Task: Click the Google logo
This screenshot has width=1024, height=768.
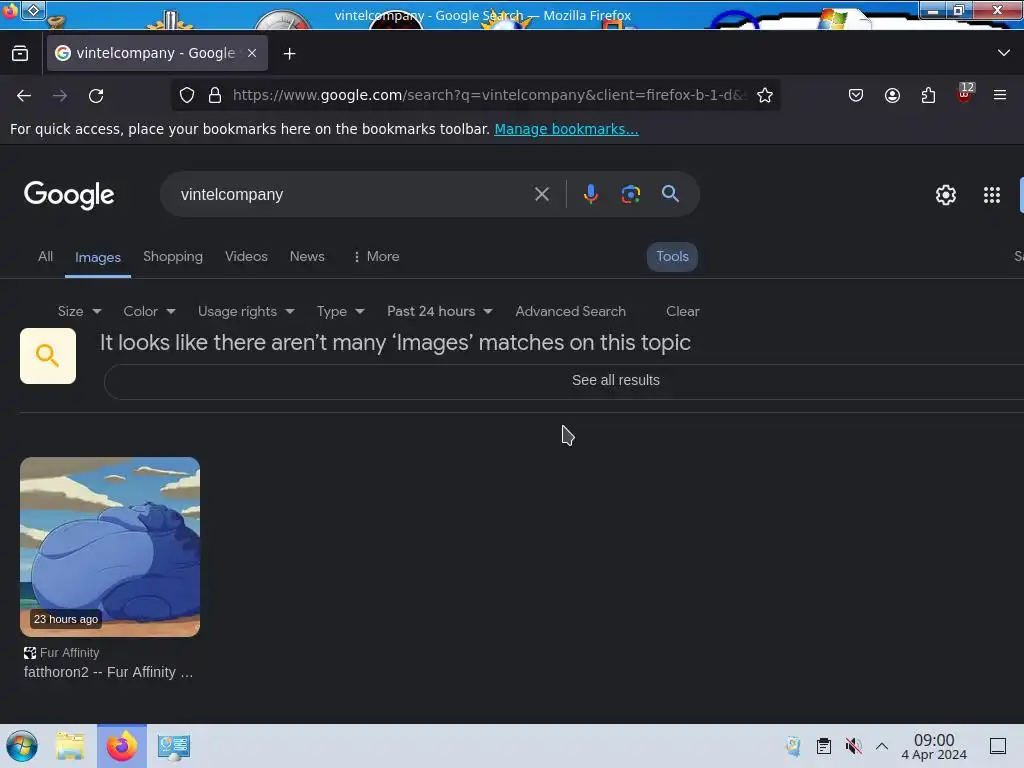Action: 69,195
